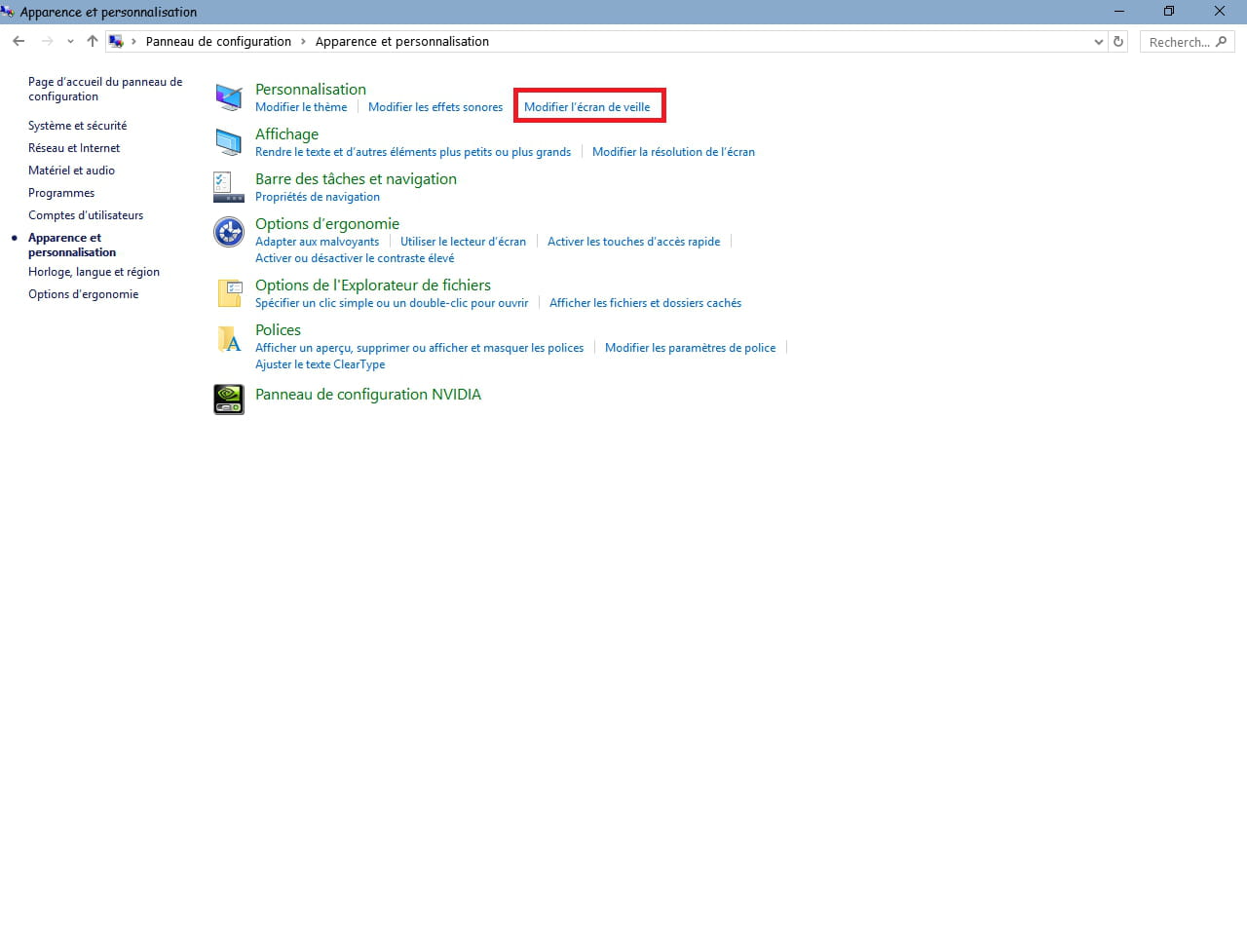1247x952 pixels.
Task: Open the Personnalisation heading
Action: click(311, 89)
